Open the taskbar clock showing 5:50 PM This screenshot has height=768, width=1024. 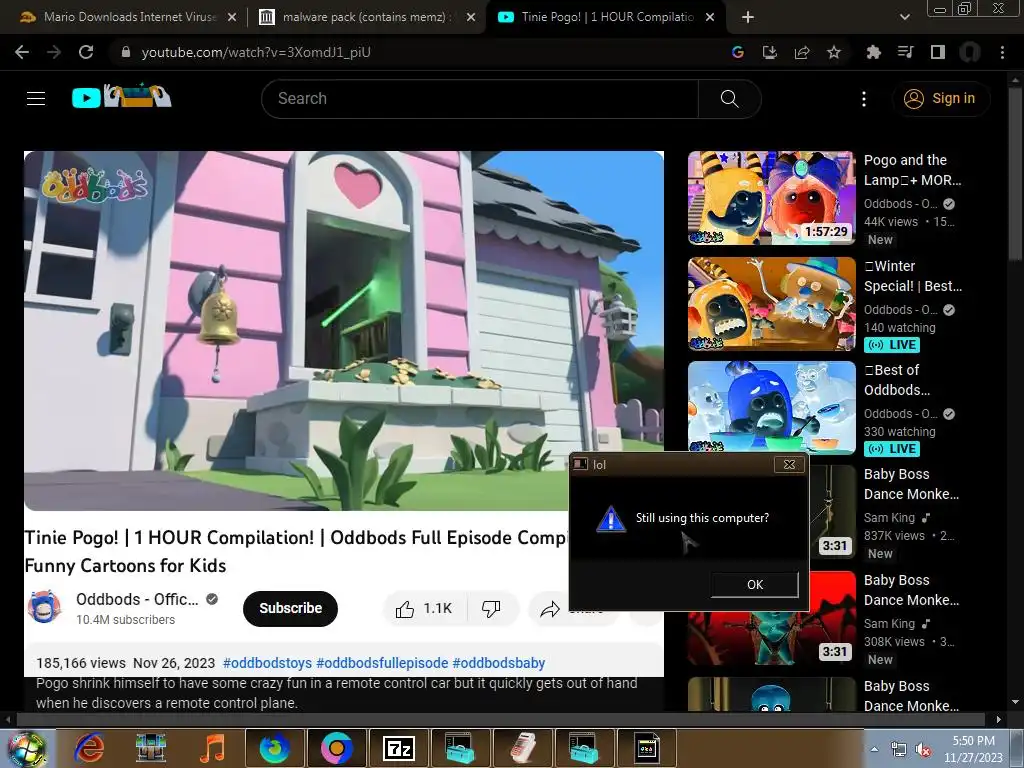pos(973,749)
